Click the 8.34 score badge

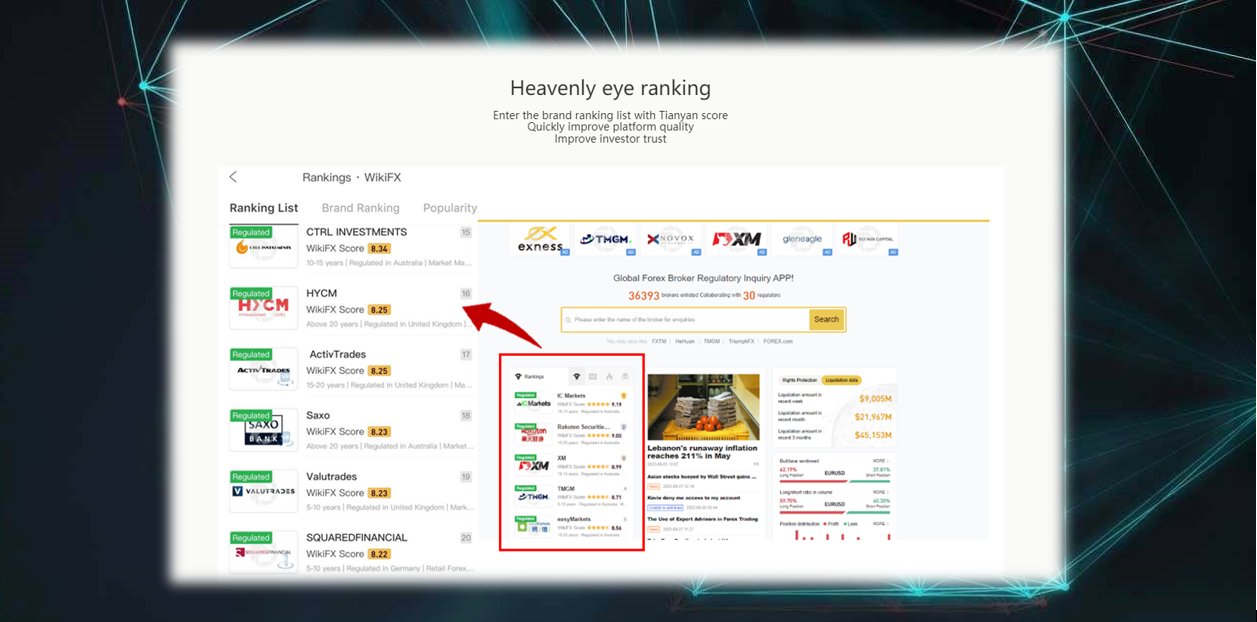pyautogui.click(x=379, y=249)
